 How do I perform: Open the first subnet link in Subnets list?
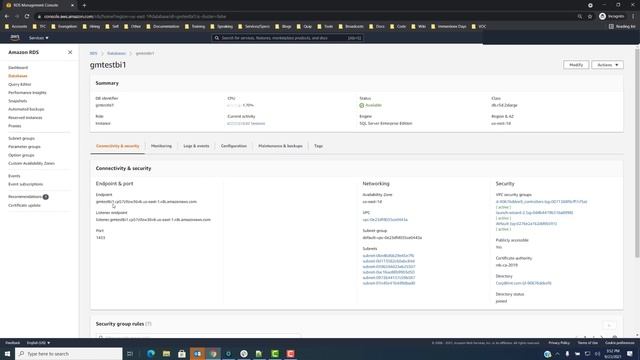388,256
